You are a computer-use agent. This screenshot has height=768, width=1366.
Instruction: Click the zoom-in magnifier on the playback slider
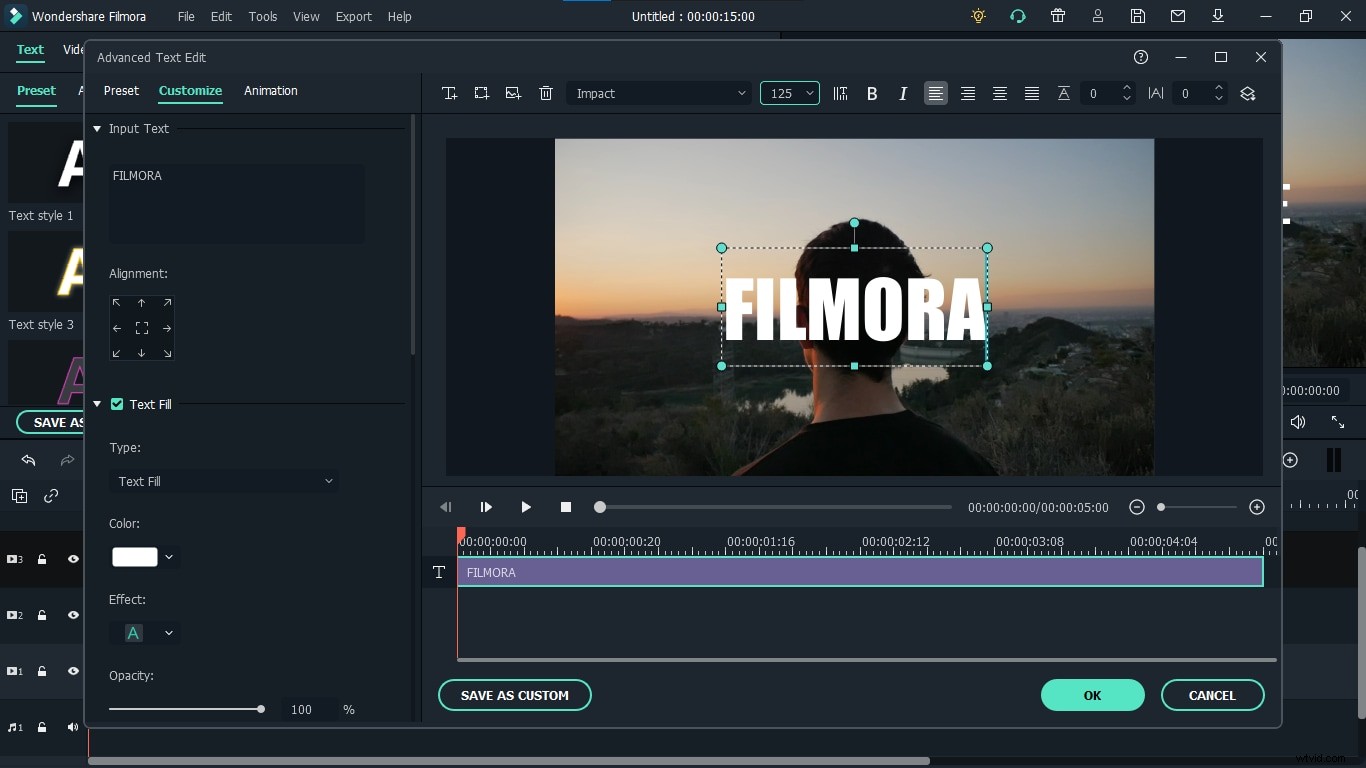(x=1258, y=507)
